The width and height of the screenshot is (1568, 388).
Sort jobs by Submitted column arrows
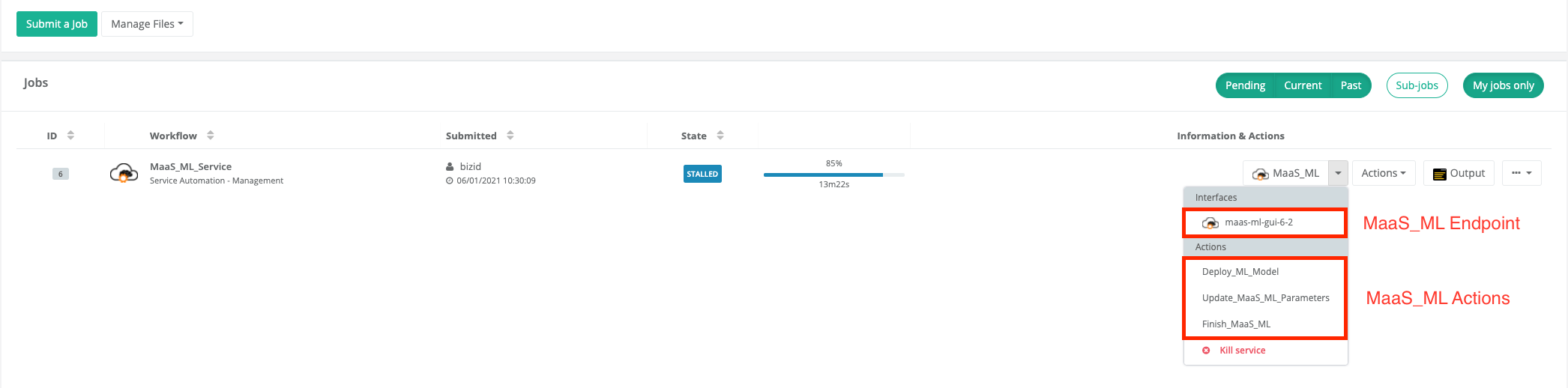pyautogui.click(x=510, y=136)
